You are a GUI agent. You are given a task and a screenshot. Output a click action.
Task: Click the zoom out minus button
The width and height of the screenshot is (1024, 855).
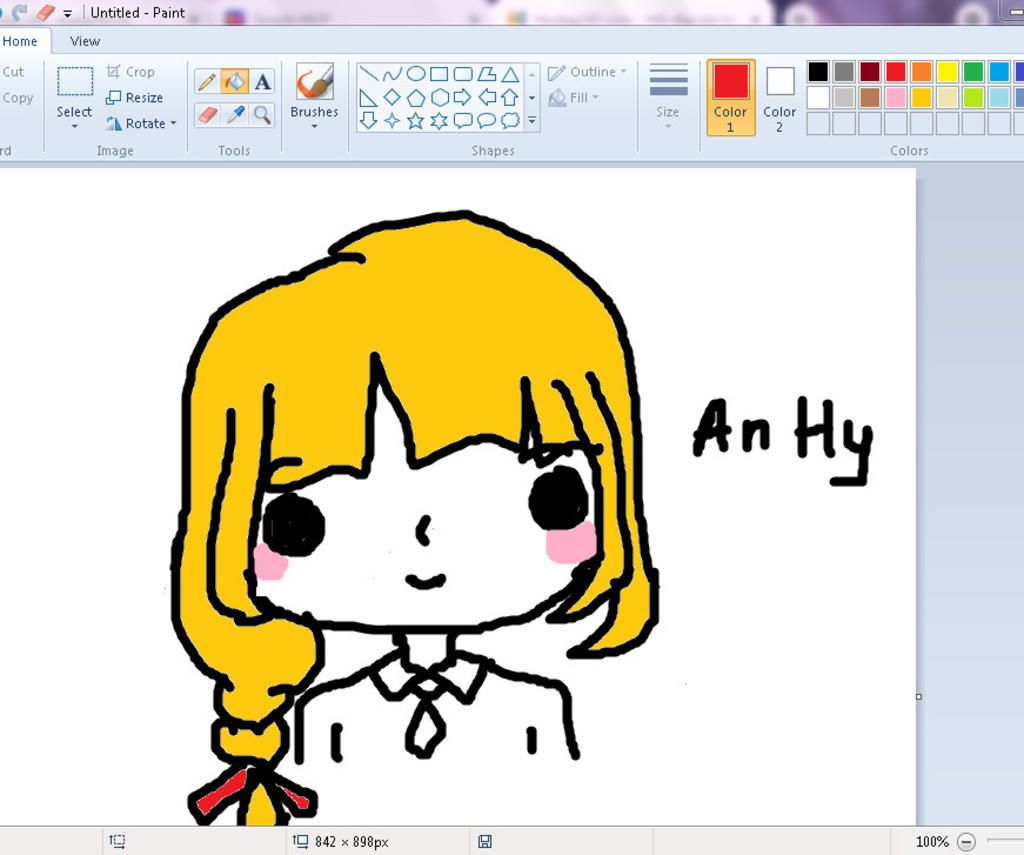(967, 841)
